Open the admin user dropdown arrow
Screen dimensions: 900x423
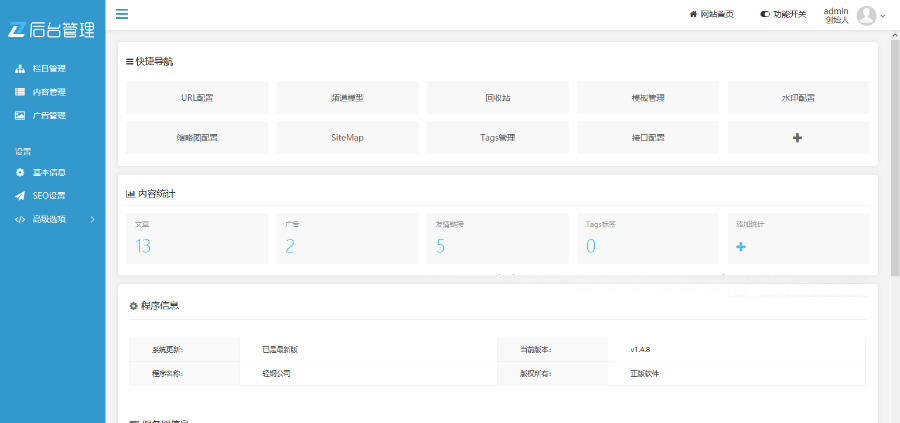[883, 16]
